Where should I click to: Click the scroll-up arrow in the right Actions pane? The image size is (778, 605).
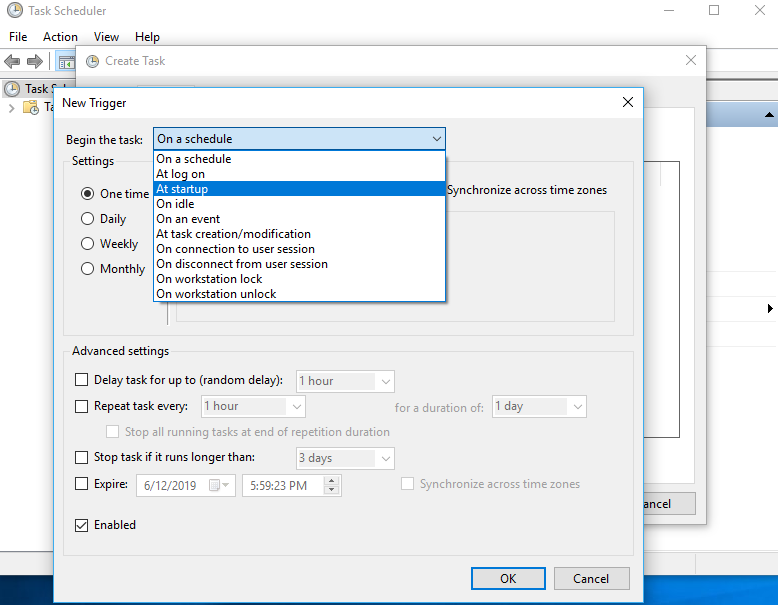click(769, 115)
